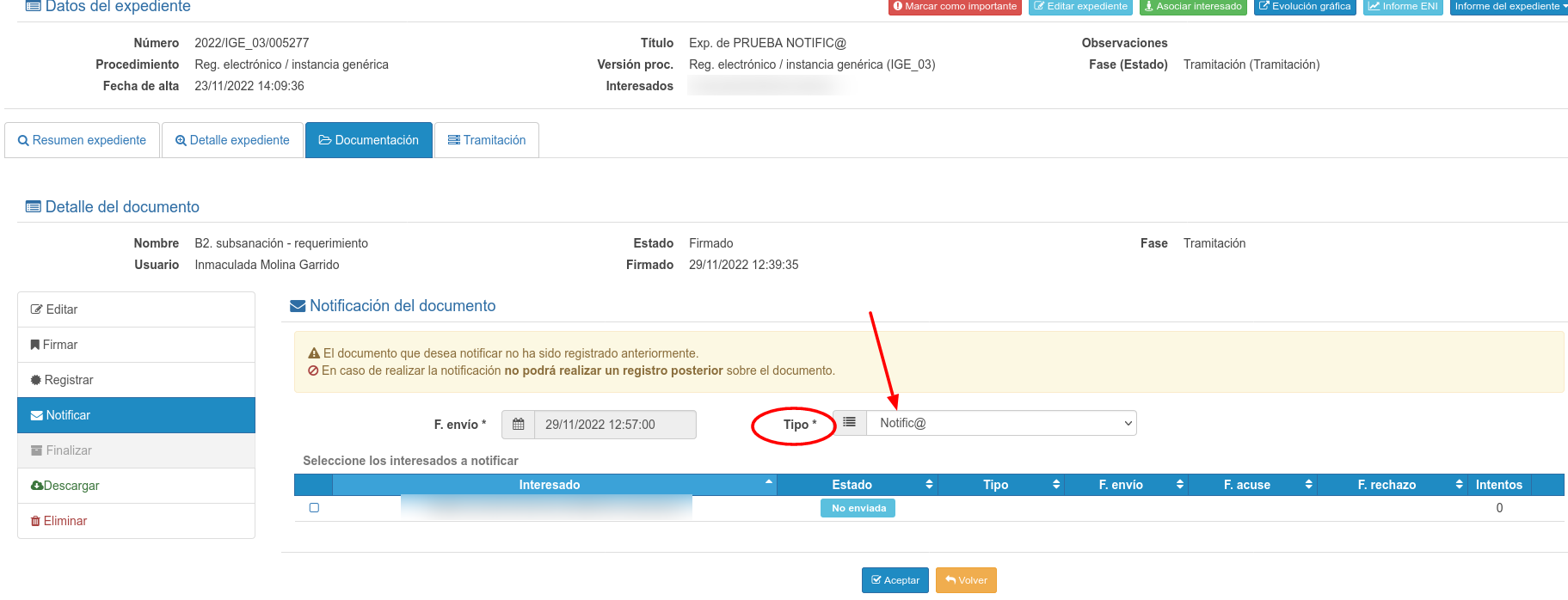
Task: Switch to the Tramitación tab
Action: [487, 140]
